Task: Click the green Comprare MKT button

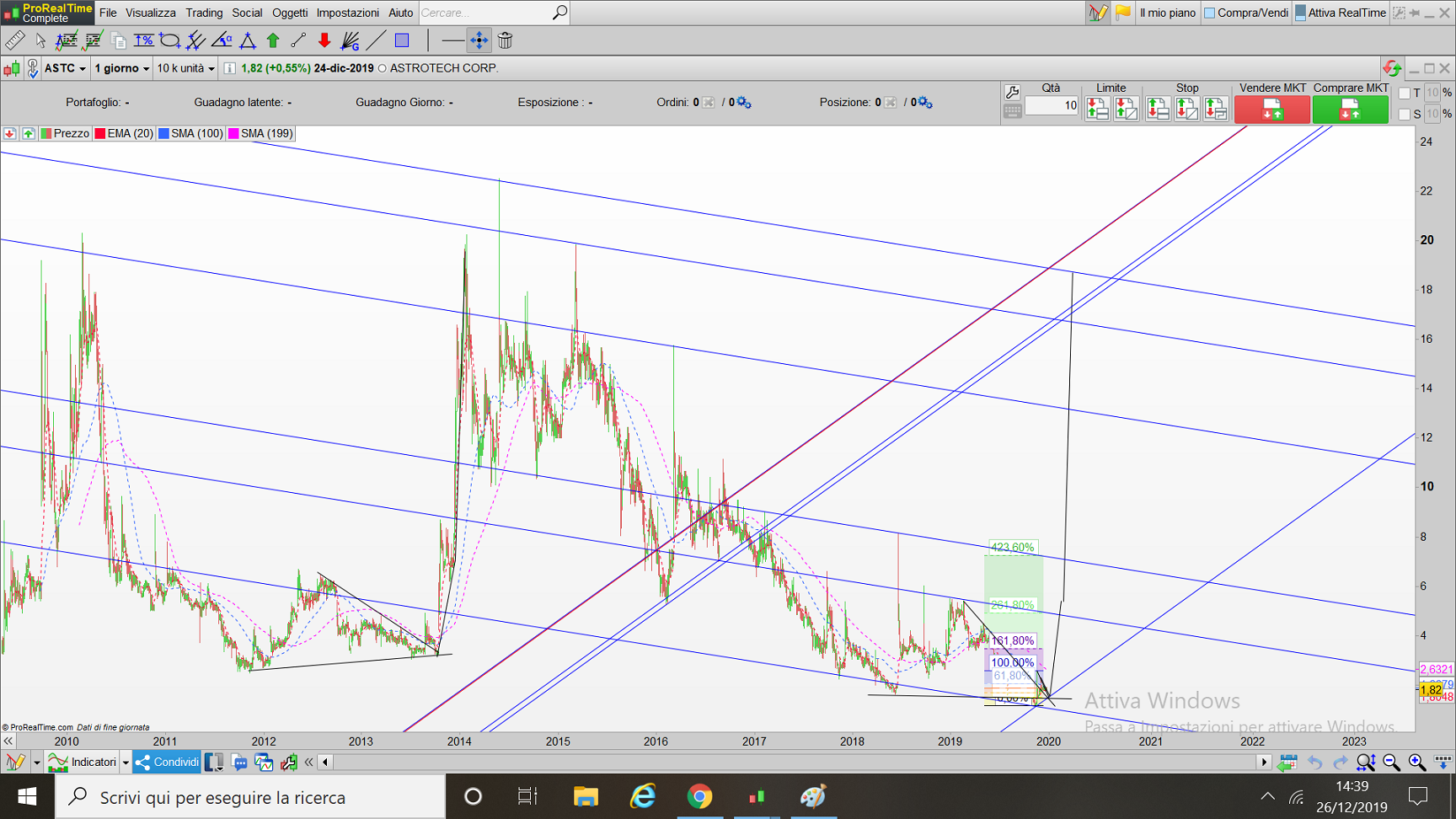Action: tap(1350, 110)
